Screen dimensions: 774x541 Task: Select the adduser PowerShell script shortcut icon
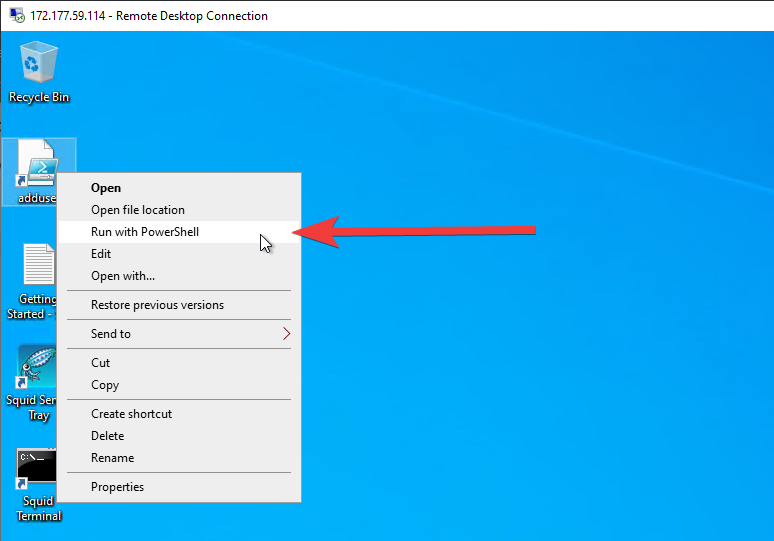tap(37, 163)
